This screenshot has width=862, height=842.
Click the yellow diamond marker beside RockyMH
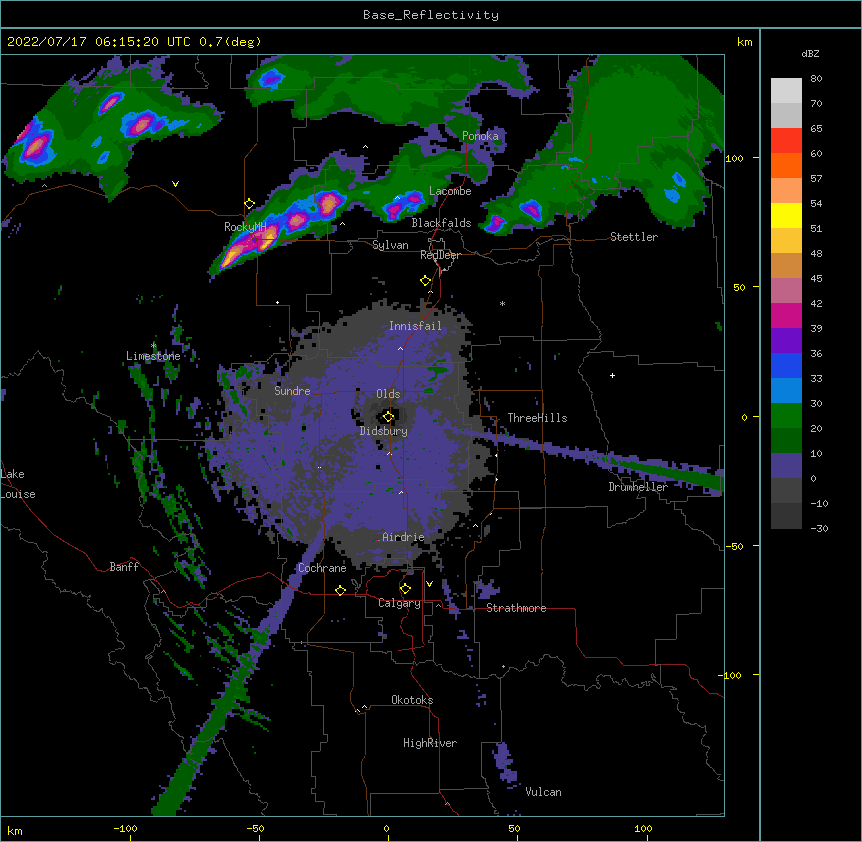pyautogui.click(x=249, y=204)
